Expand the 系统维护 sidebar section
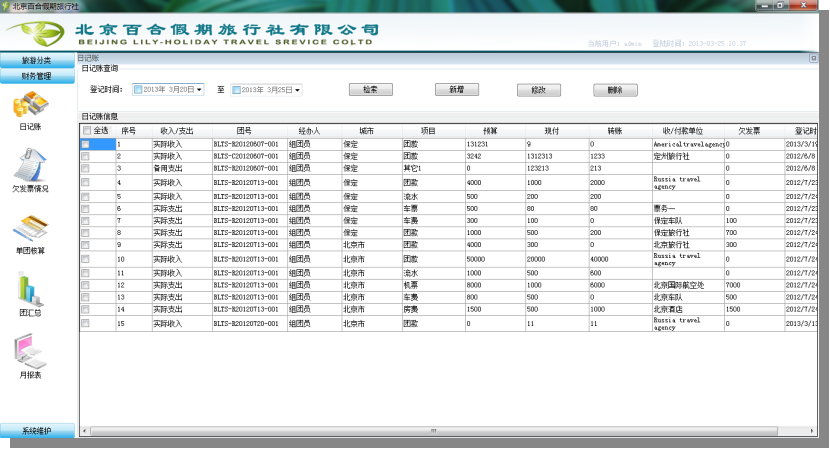Image resolution: width=830 pixels, height=449 pixels. click(36, 431)
